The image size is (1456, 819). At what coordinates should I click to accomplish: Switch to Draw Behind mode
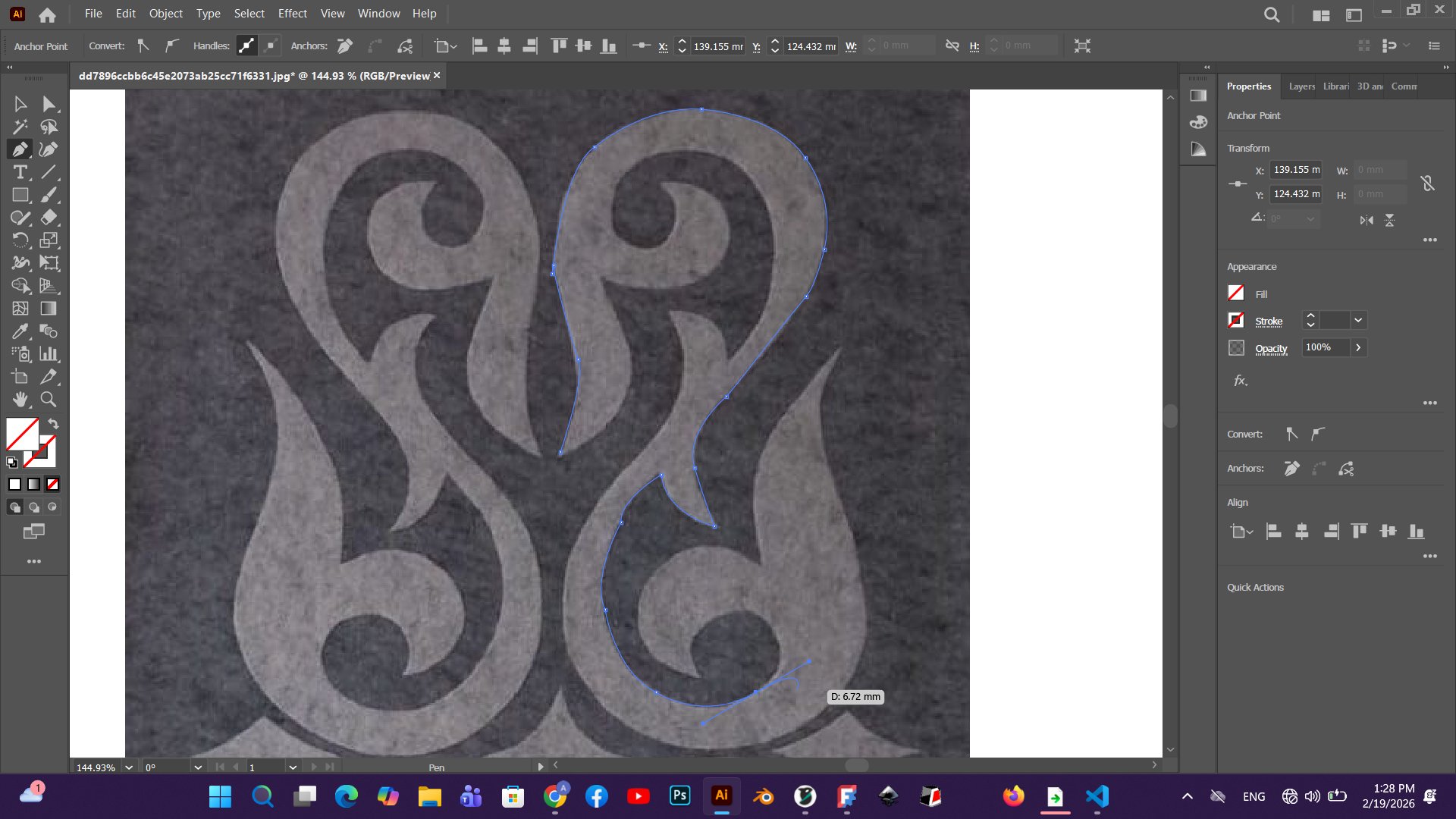pos(34,507)
